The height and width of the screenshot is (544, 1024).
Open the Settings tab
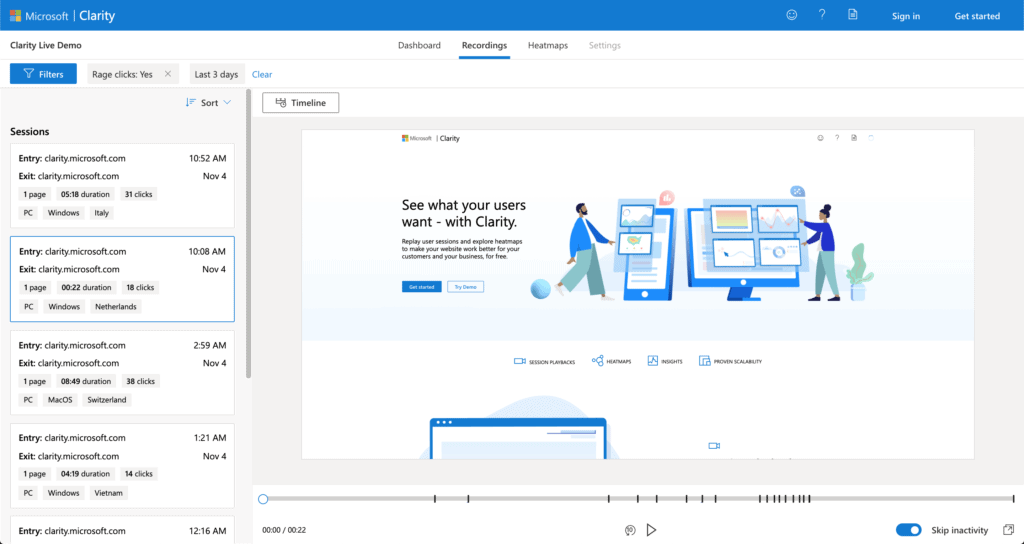(x=605, y=45)
